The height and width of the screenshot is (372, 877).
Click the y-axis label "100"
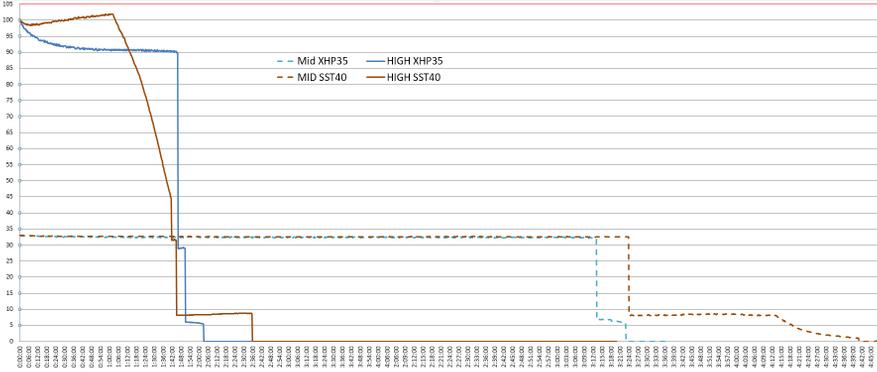pos(7,20)
